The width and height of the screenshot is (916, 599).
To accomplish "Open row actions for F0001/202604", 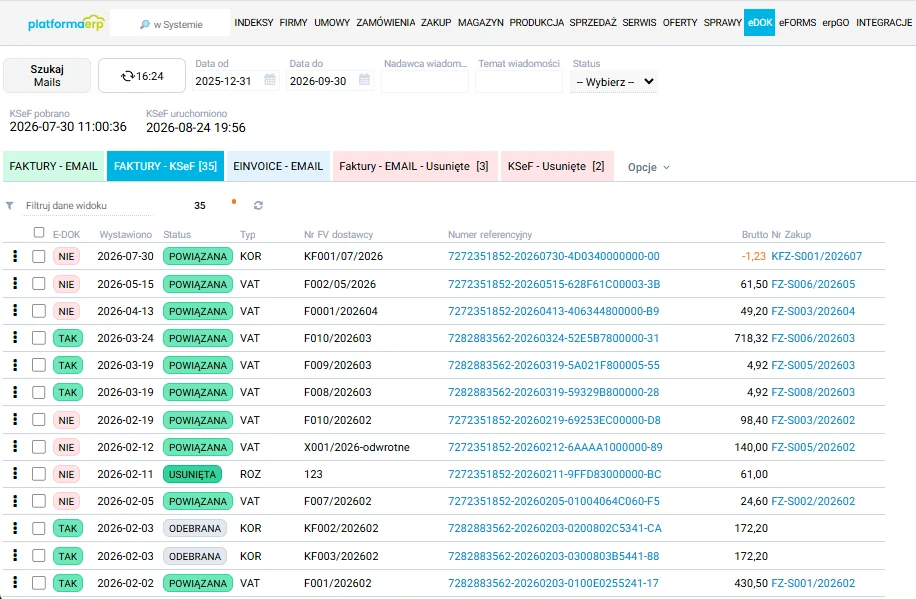I will pos(15,311).
